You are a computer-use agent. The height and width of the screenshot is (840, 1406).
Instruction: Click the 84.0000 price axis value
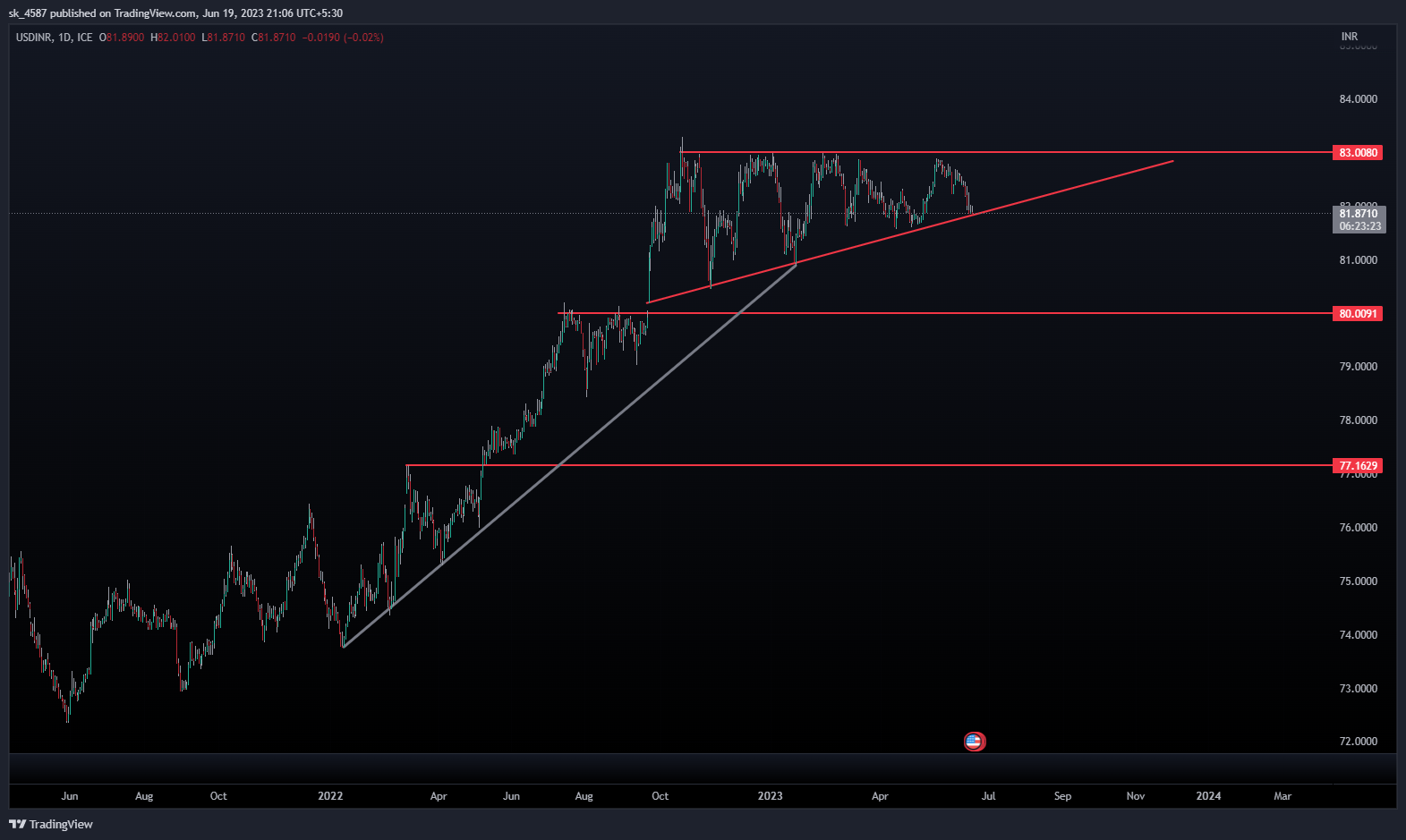pos(1358,99)
